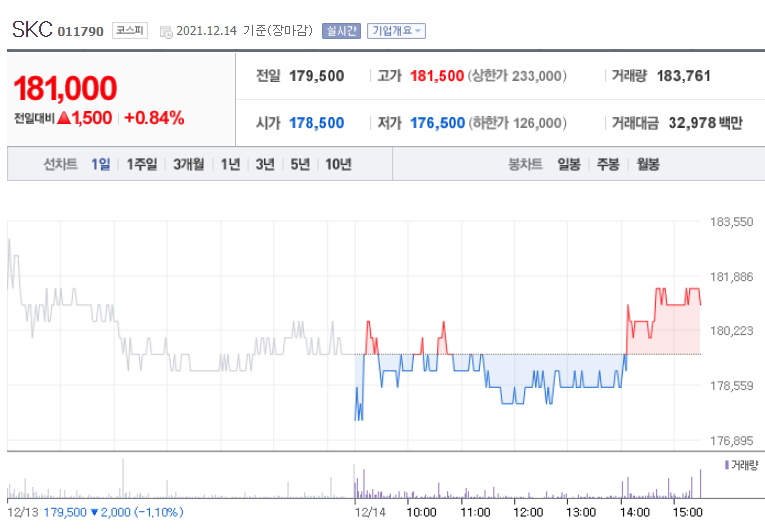Click the 12:00 time axis label
The width and height of the screenshot is (765, 531).
pyautogui.click(x=528, y=512)
